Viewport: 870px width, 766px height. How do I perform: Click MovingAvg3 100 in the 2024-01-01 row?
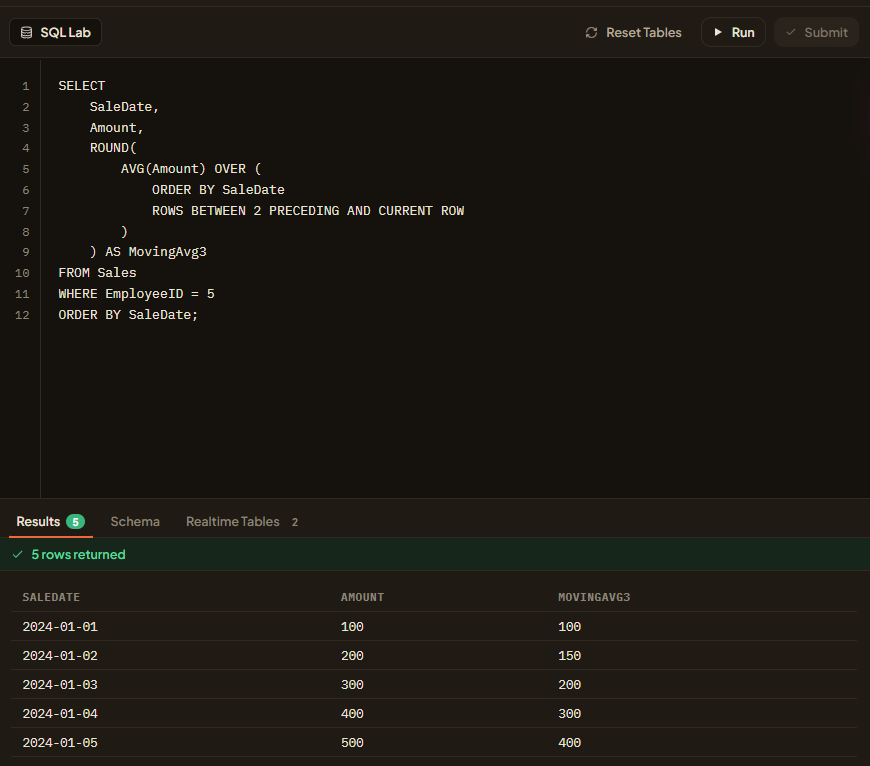coord(570,627)
